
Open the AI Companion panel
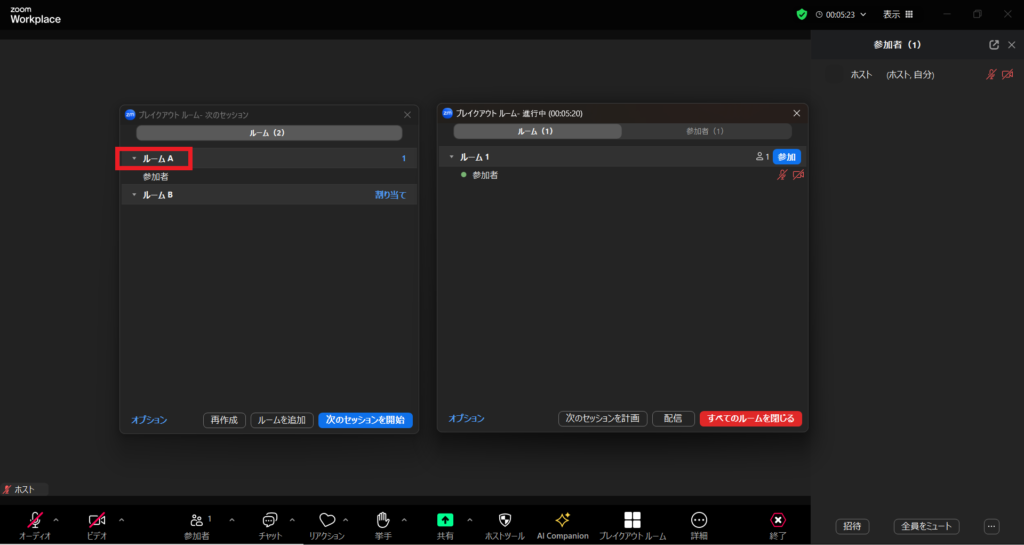(x=562, y=520)
